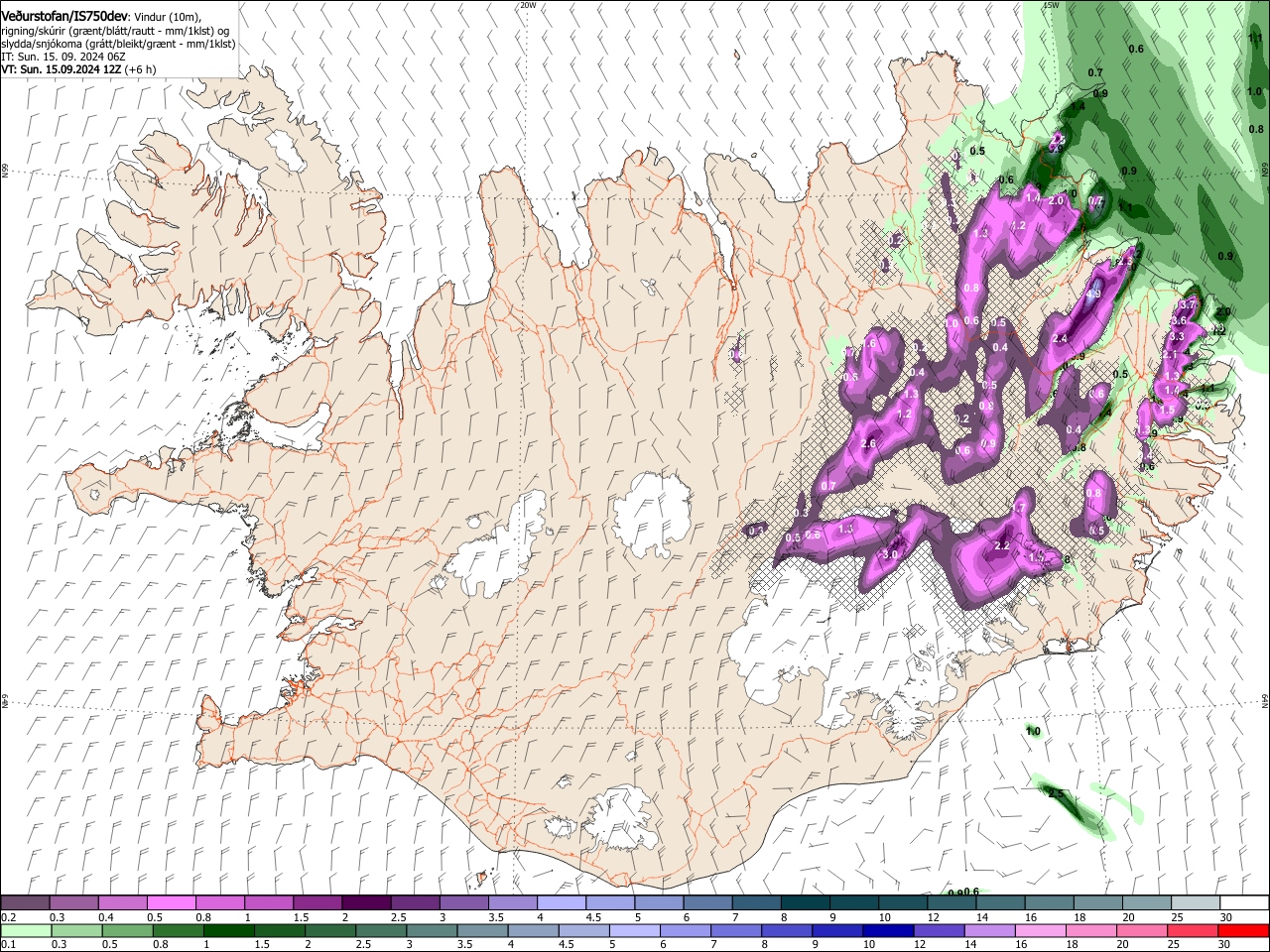Screen dimensions: 1270x952
Task: Select the white snow swatch labeled 30
Action: [1244, 903]
